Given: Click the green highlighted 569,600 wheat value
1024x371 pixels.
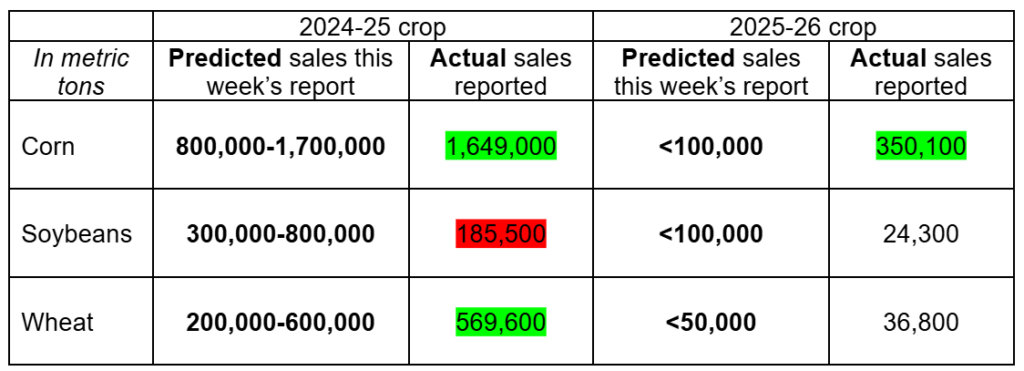Looking at the screenshot, I should pyautogui.click(x=500, y=322).
